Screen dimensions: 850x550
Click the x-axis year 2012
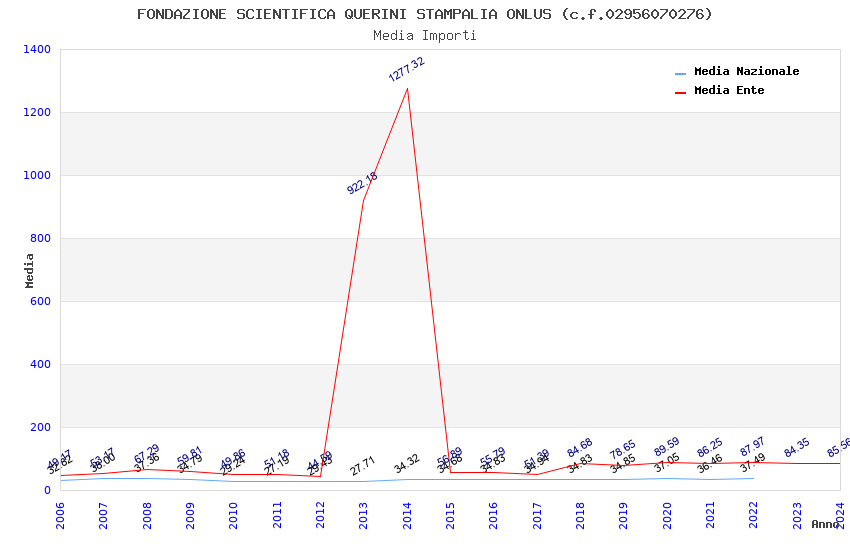pyautogui.click(x=320, y=515)
